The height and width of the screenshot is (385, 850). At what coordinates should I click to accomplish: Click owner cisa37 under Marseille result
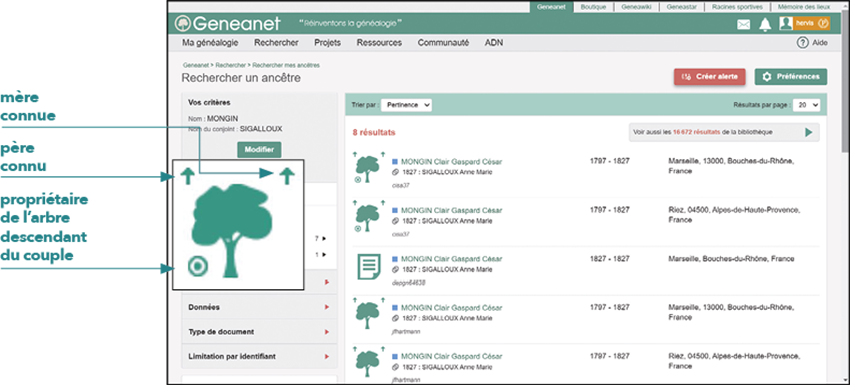pyautogui.click(x=401, y=185)
